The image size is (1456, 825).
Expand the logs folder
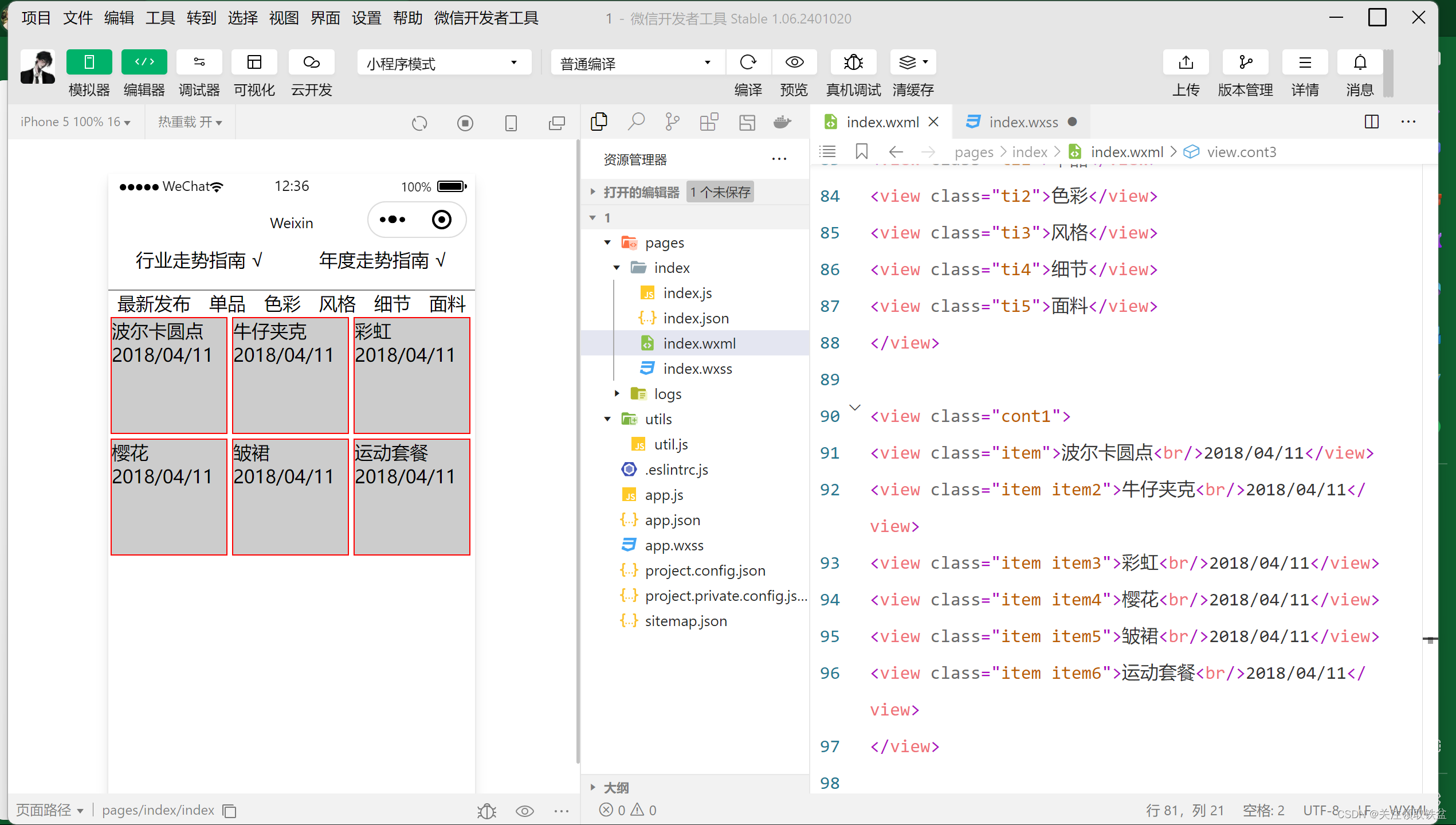tap(616, 393)
